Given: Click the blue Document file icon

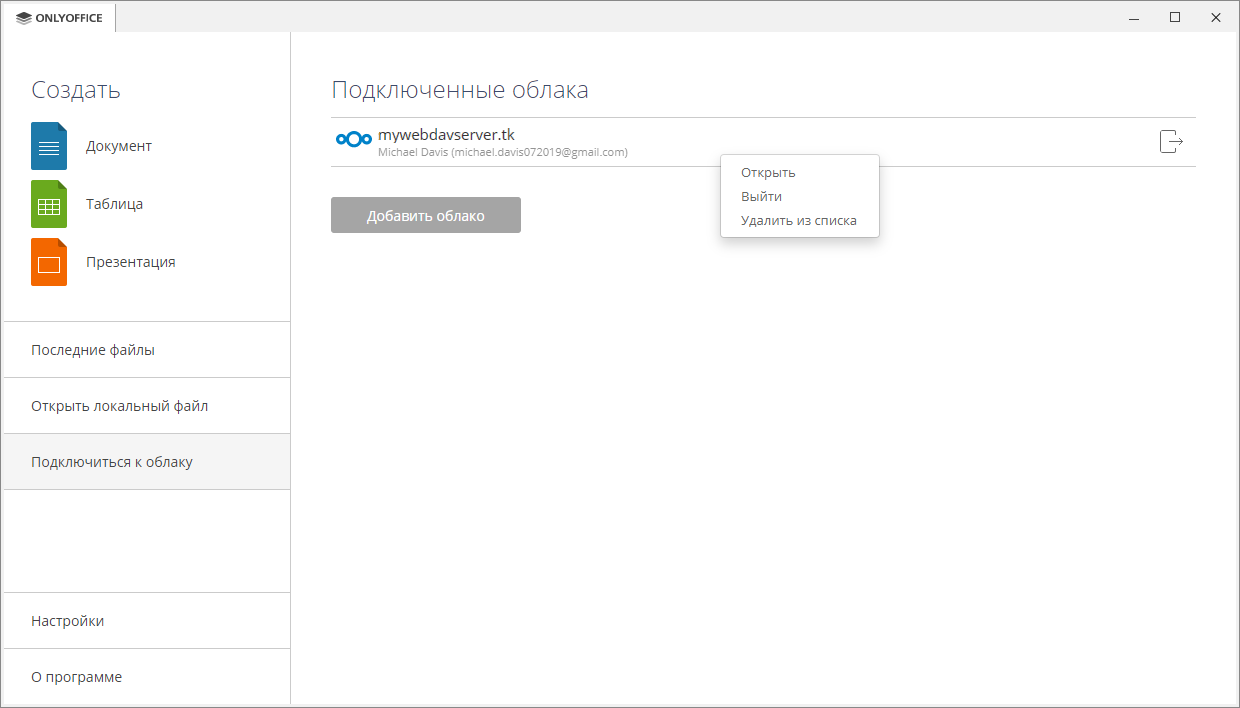Looking at the screenshot, I should point(49,146).
